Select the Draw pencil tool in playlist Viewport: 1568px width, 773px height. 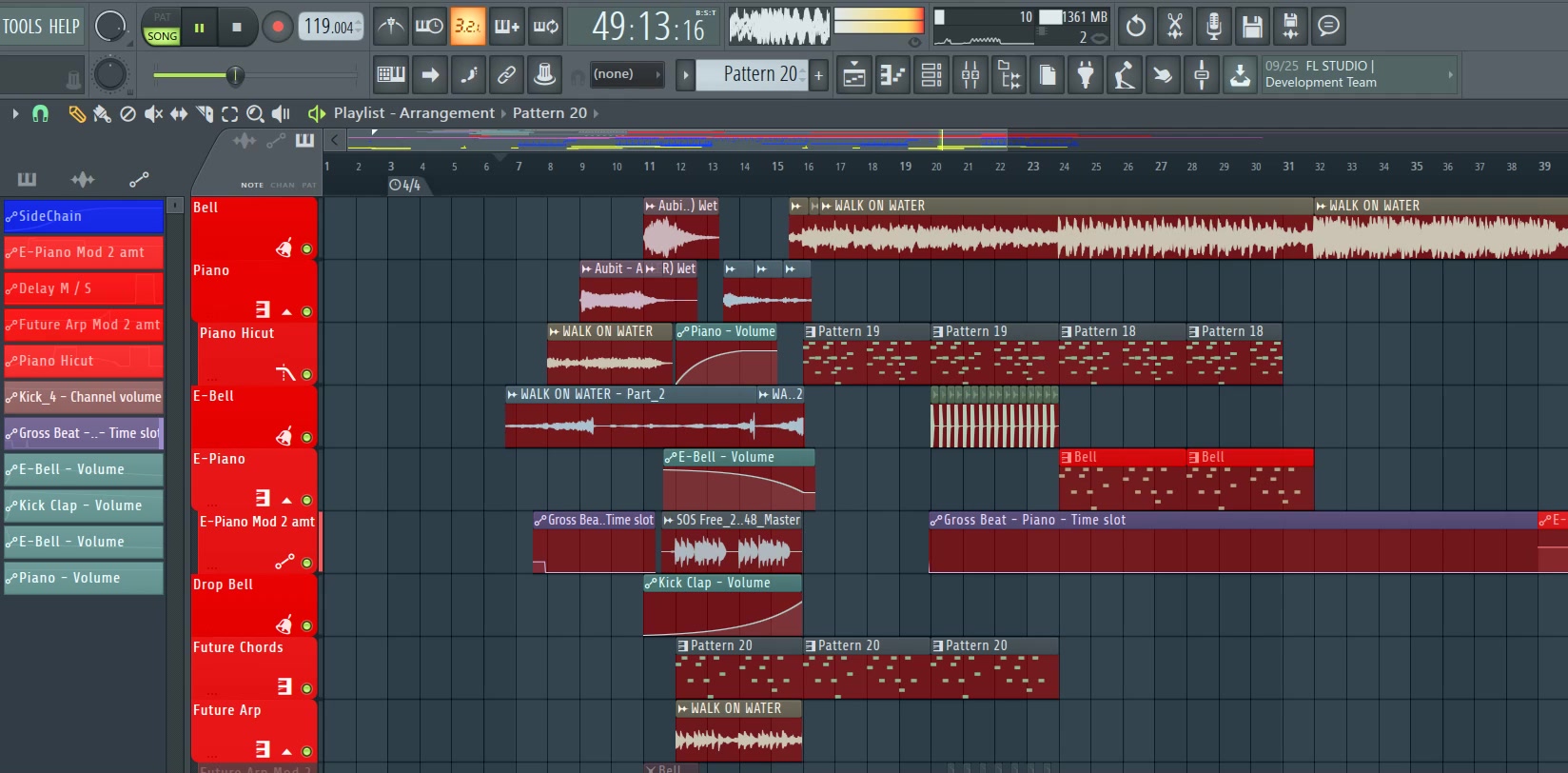77,114
